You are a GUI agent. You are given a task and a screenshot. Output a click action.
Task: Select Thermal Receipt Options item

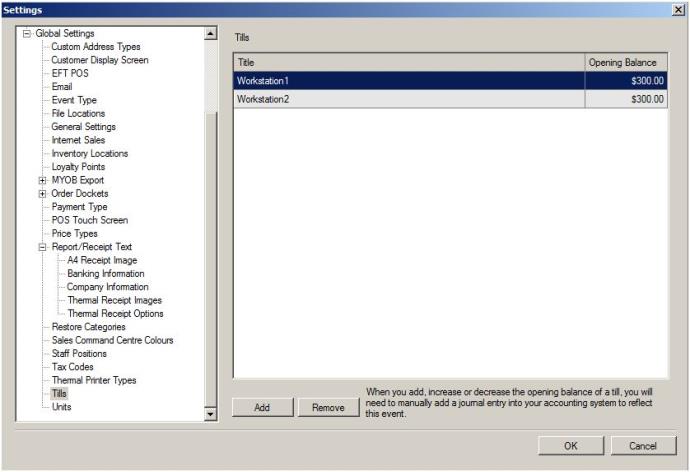pyautogui.click(x=115, y=313)
